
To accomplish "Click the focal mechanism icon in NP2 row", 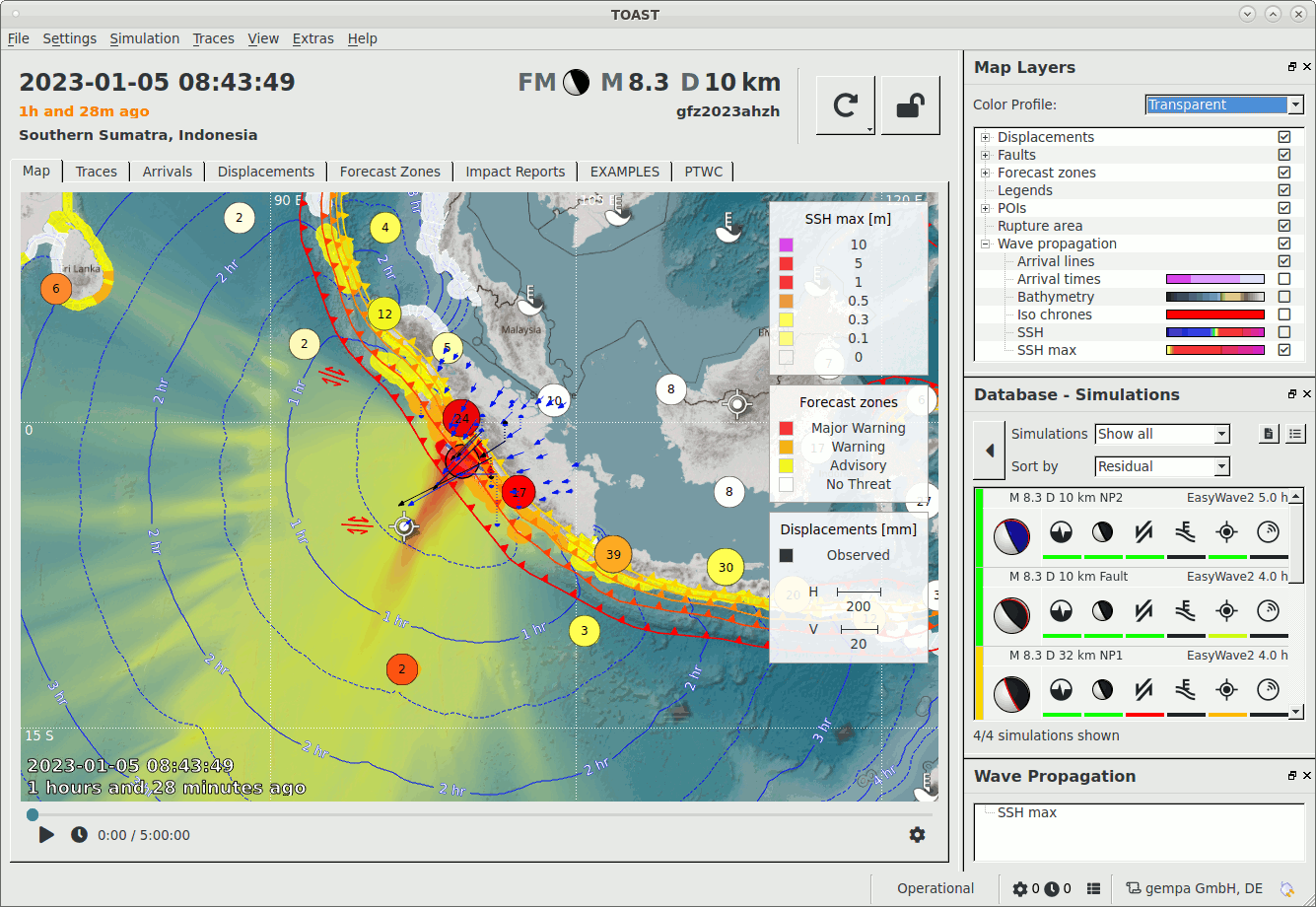I will [1103, 533].
